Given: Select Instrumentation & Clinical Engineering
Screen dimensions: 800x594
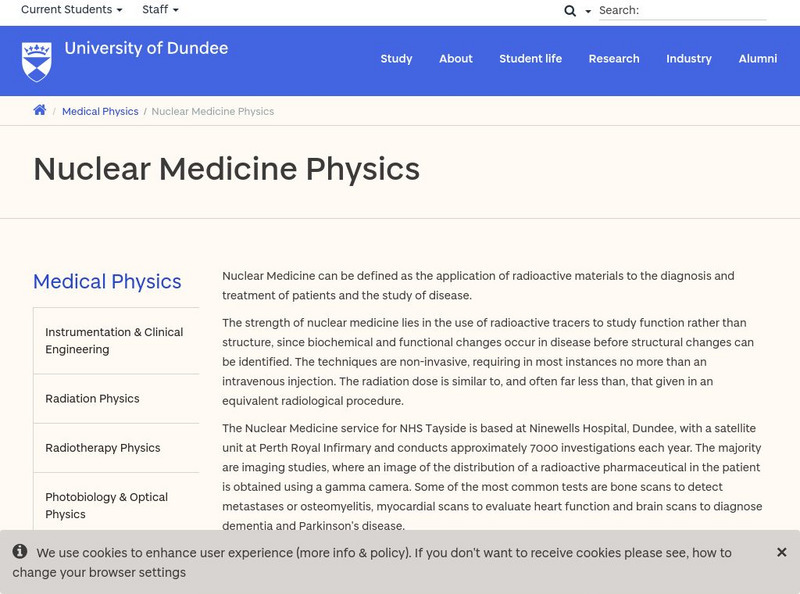Looking at the screenshot, I should (113, 340).
